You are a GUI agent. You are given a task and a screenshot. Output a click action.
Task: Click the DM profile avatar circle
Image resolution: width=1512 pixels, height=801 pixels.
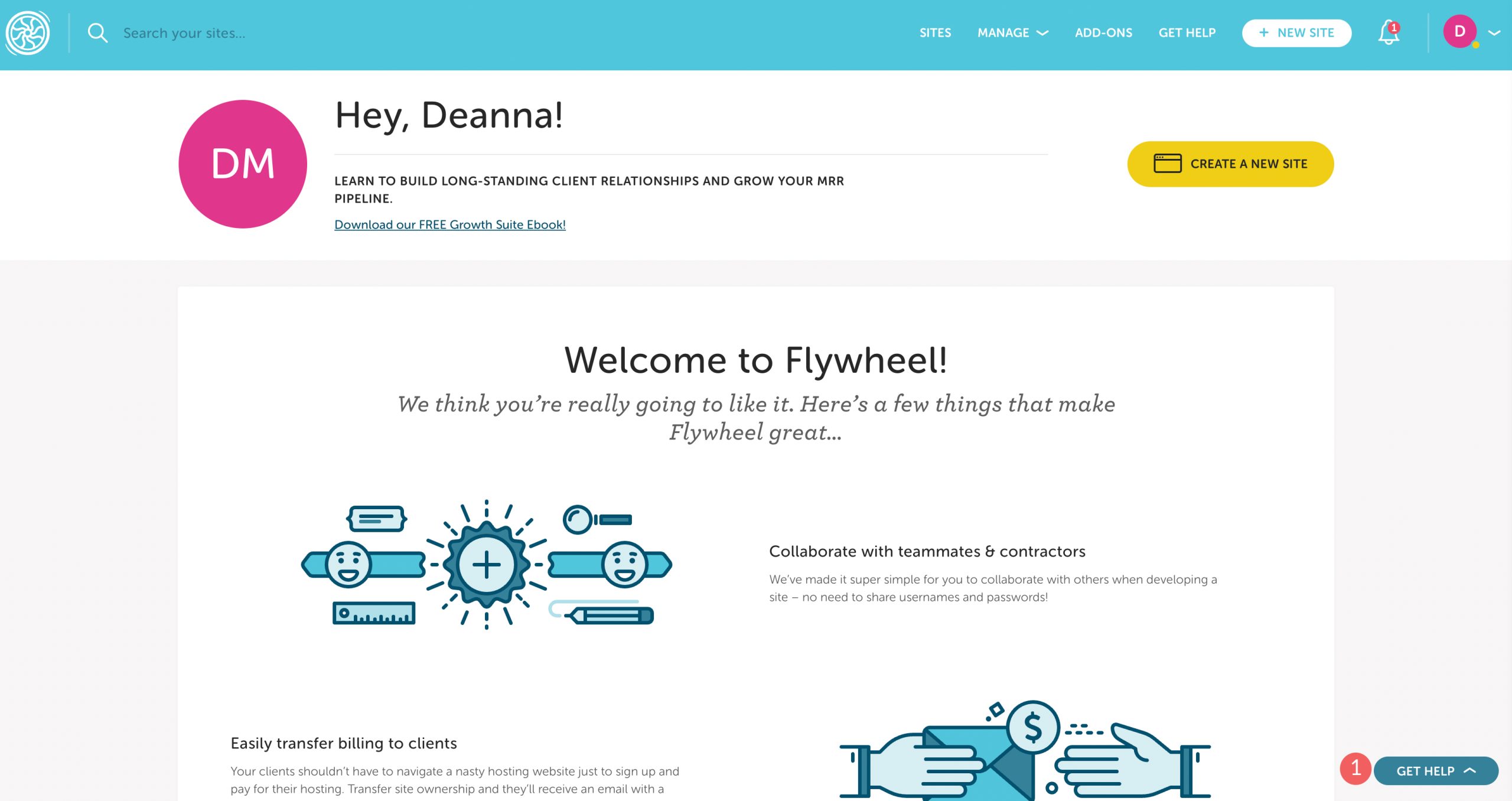point(244,164)
